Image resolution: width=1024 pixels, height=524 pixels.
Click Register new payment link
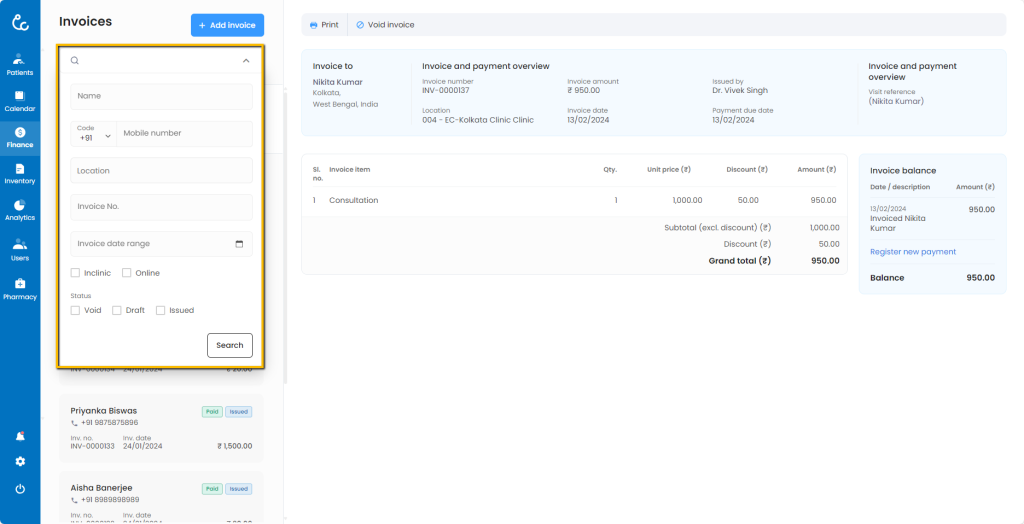(913, 252)
